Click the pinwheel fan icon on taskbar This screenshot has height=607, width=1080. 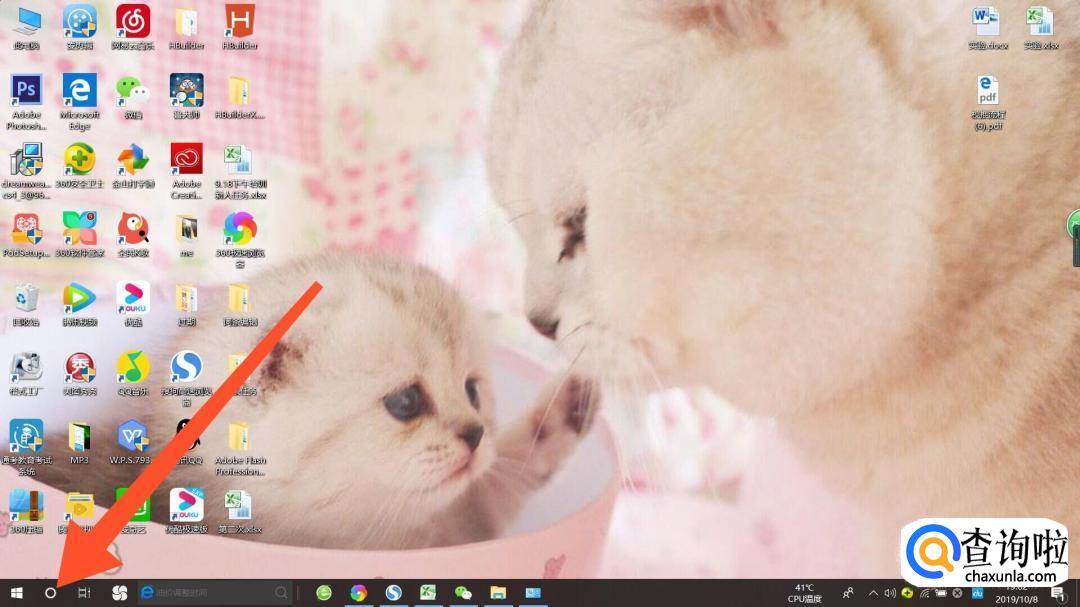click(x=119, y=593)
